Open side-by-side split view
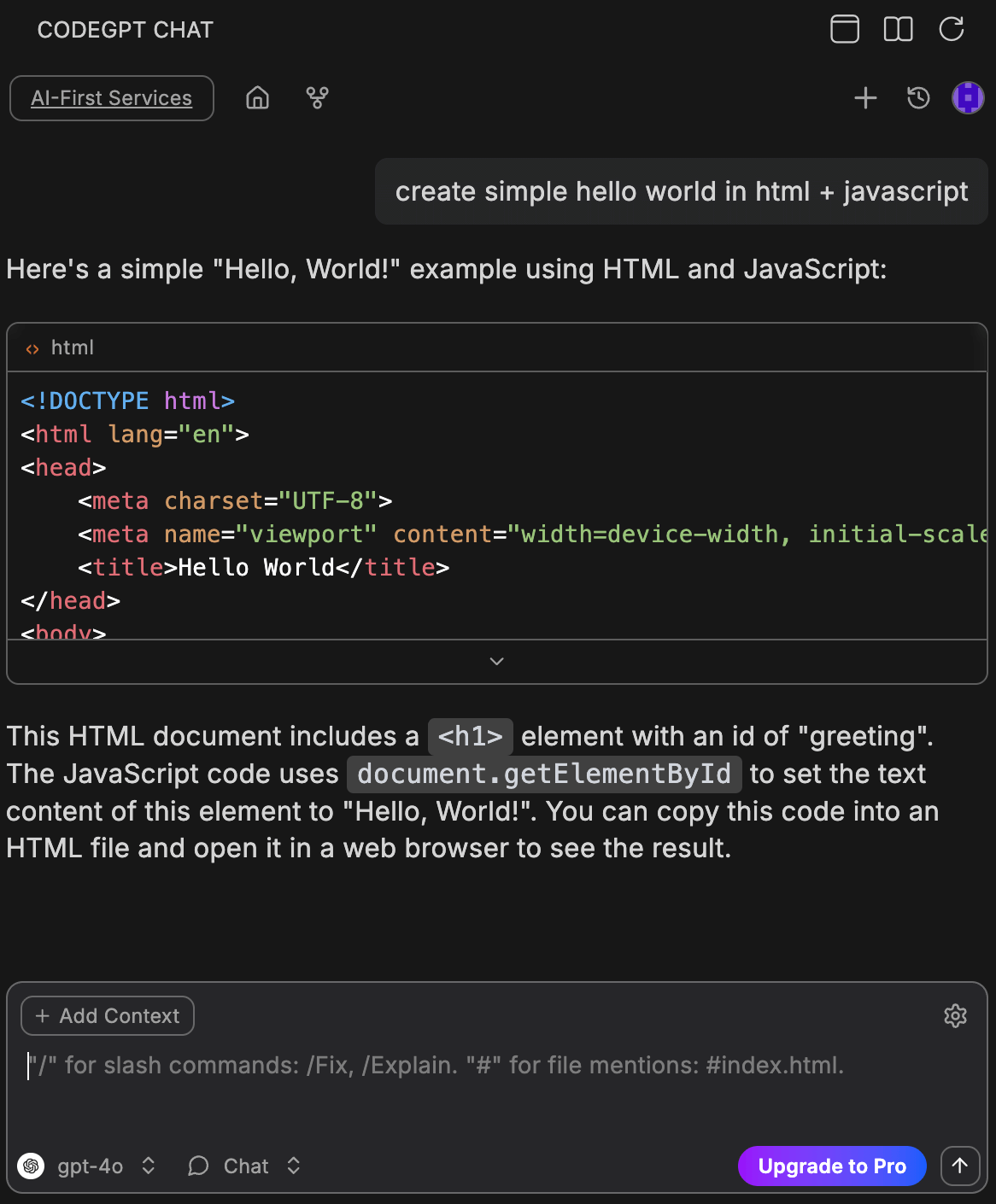 point(898,29)
